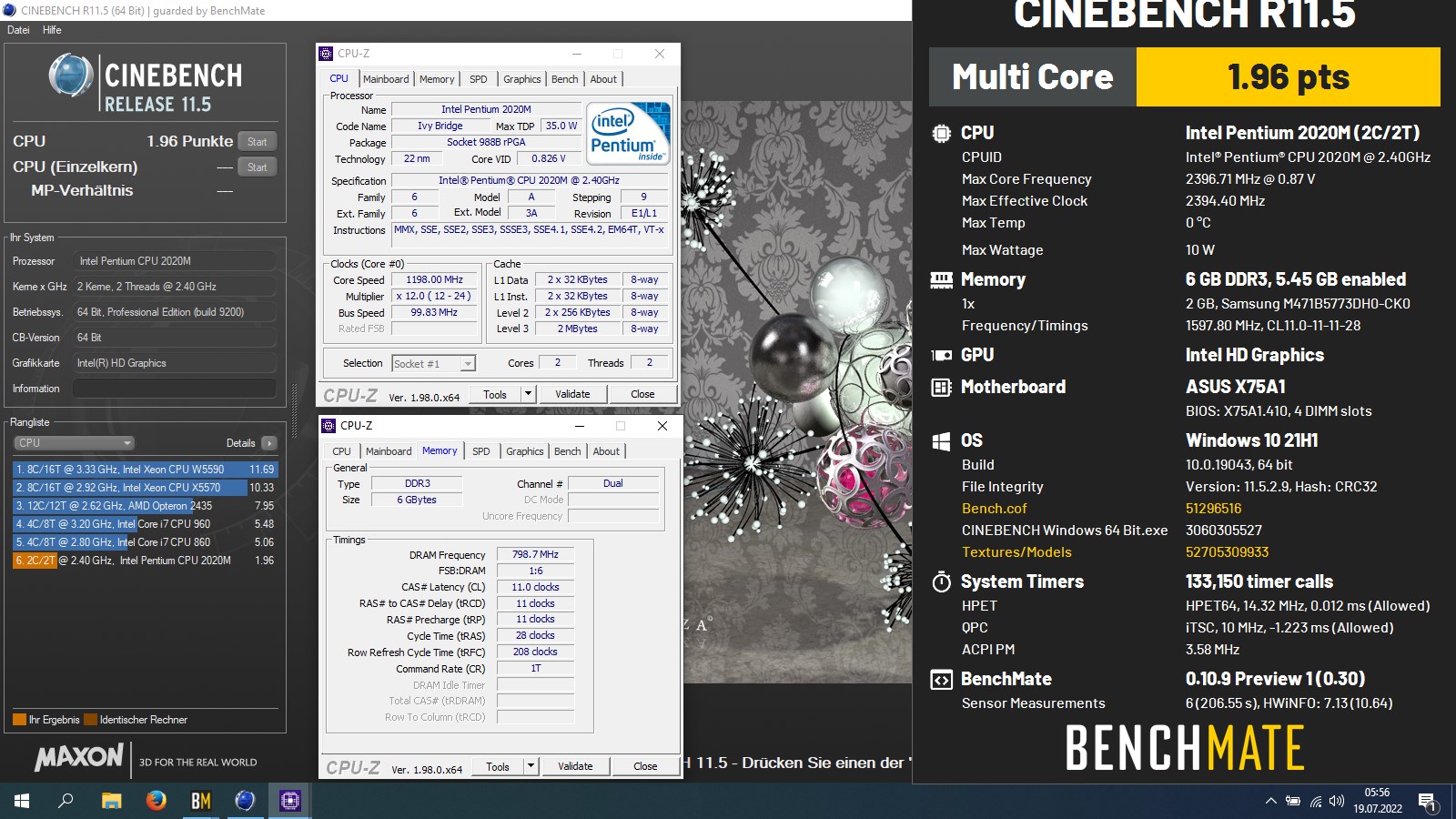Click Validate in lower CPU-Z window
The image size is (1456, 819).
pos(575,766)
